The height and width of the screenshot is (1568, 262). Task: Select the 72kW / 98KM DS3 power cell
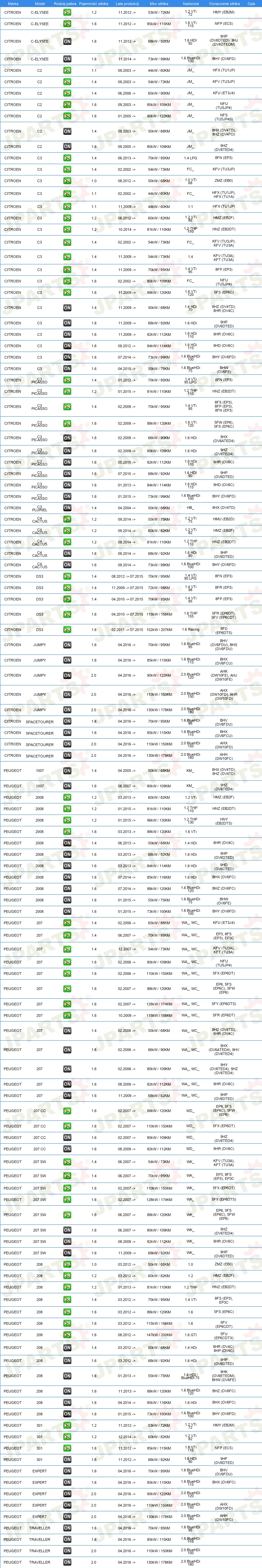pyautogui.click(x=159, y=588)
